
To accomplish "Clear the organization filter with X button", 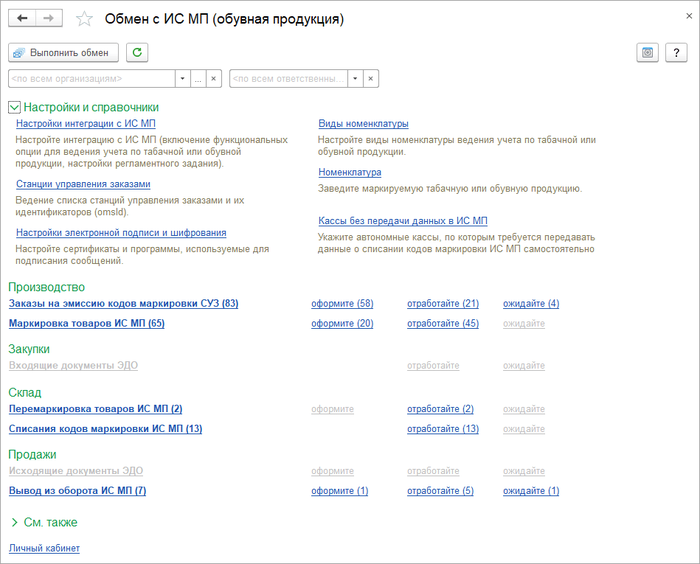I will coord(213,78).
